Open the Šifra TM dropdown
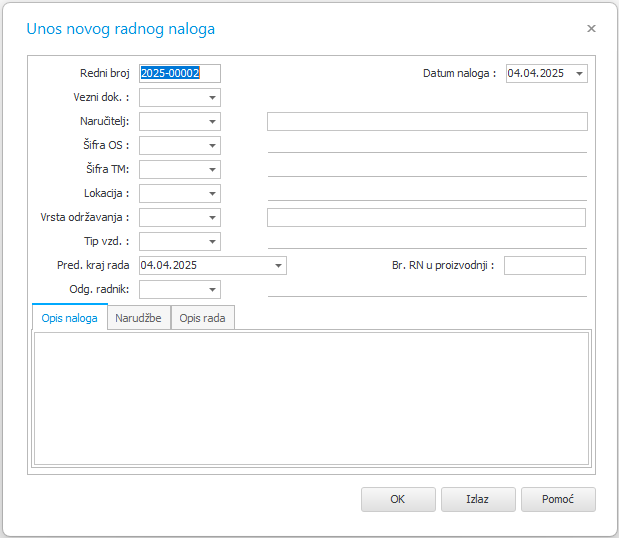The width and height of the screenshot is (619, 538). click(x=212, y=170)
